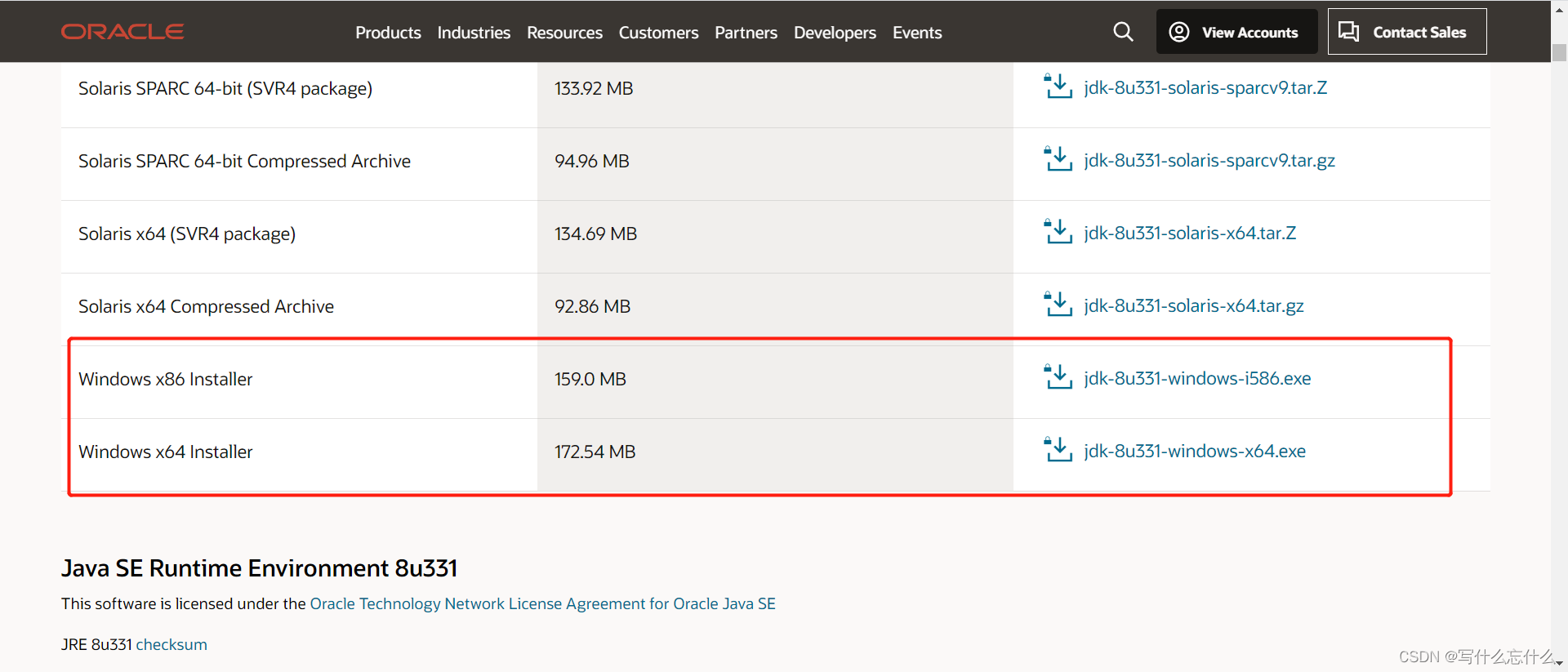Click download icon for jdk-8u331-solaris-sparcv9.tar.Z
This screenshot has height=672, width=1568.
[x=1058, y=86]
